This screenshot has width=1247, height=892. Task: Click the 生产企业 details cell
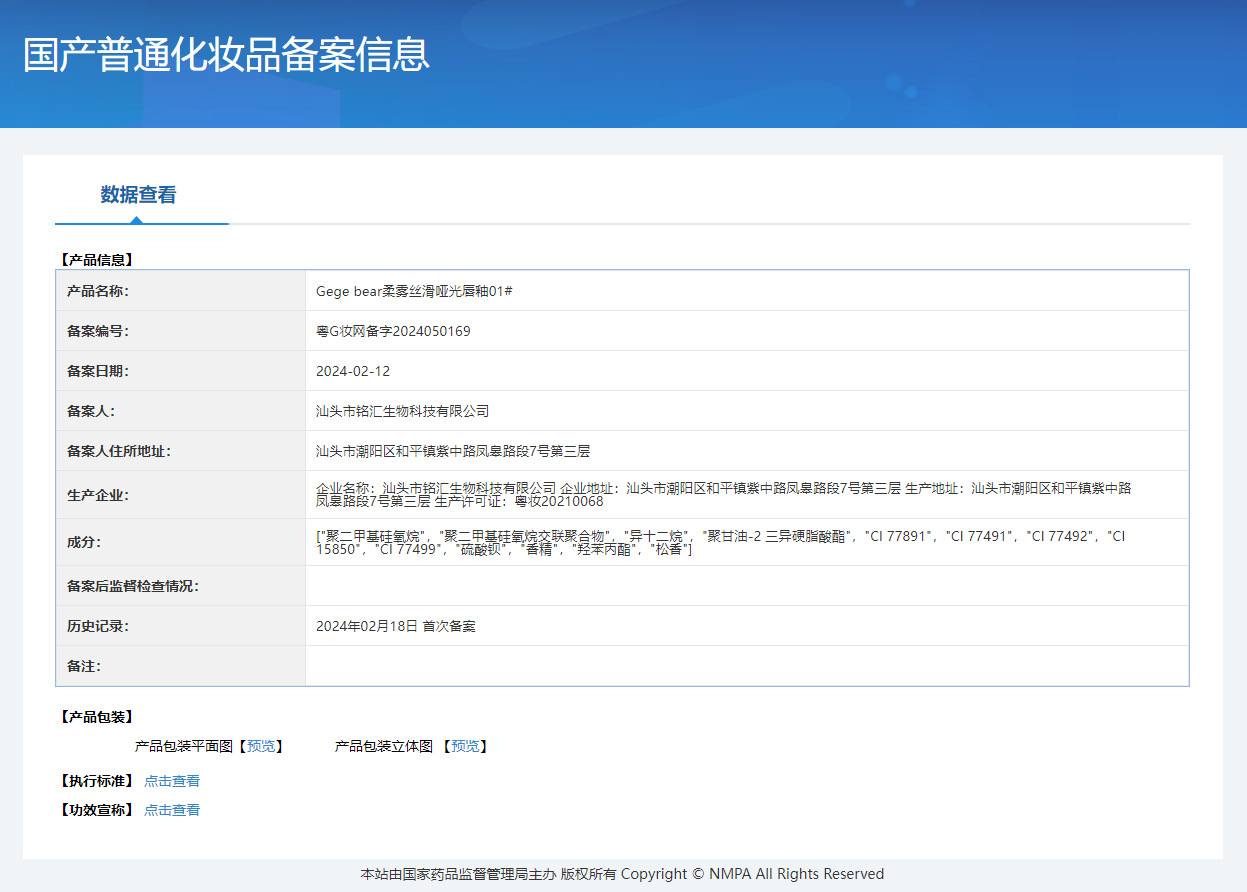pos(747,494)
